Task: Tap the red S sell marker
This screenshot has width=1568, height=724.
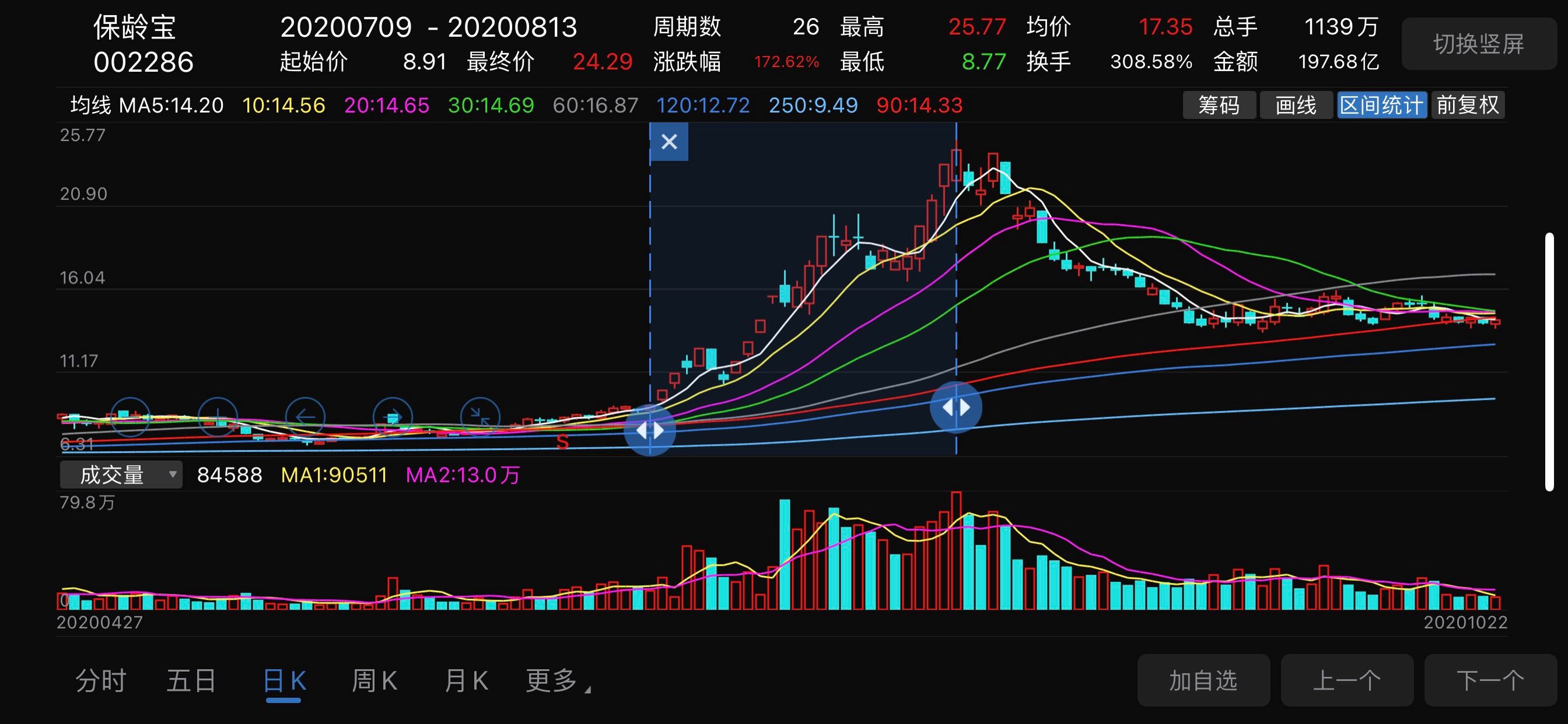Action: [x=562, y=442]
